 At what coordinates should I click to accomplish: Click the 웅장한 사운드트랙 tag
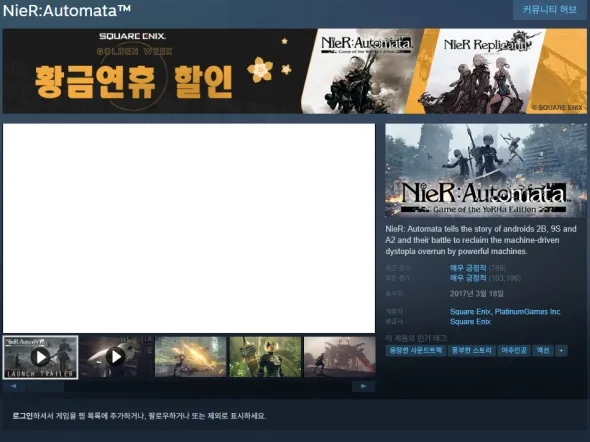pyautogui.click(x=415, y=351)
